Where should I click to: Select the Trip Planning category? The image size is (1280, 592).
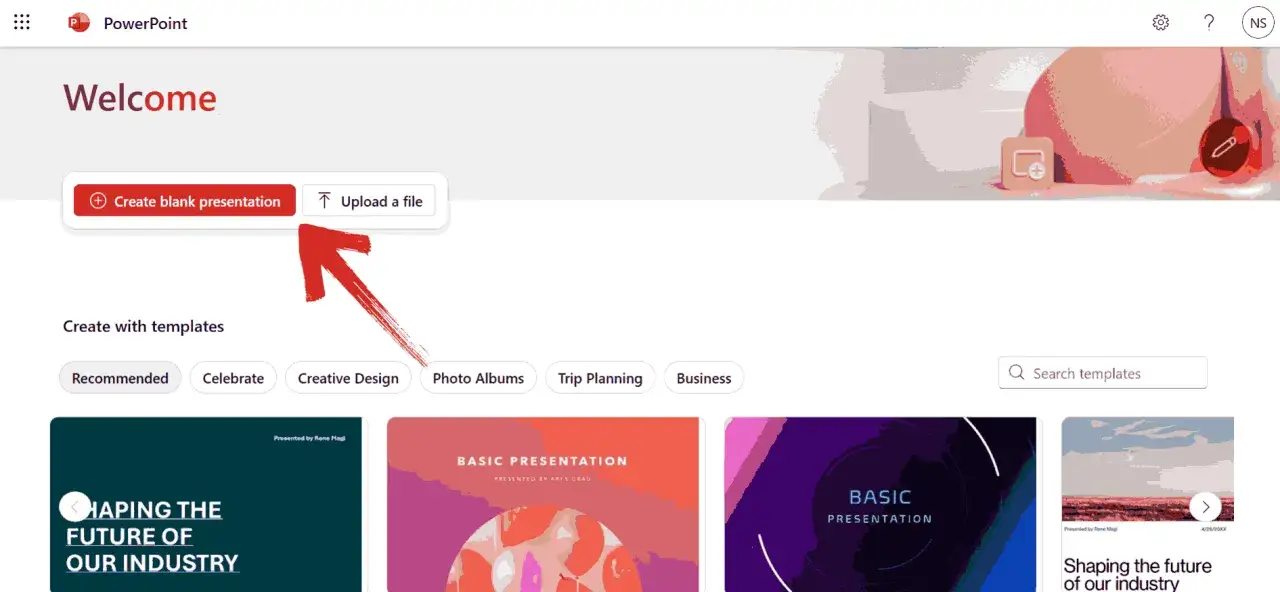600,378
